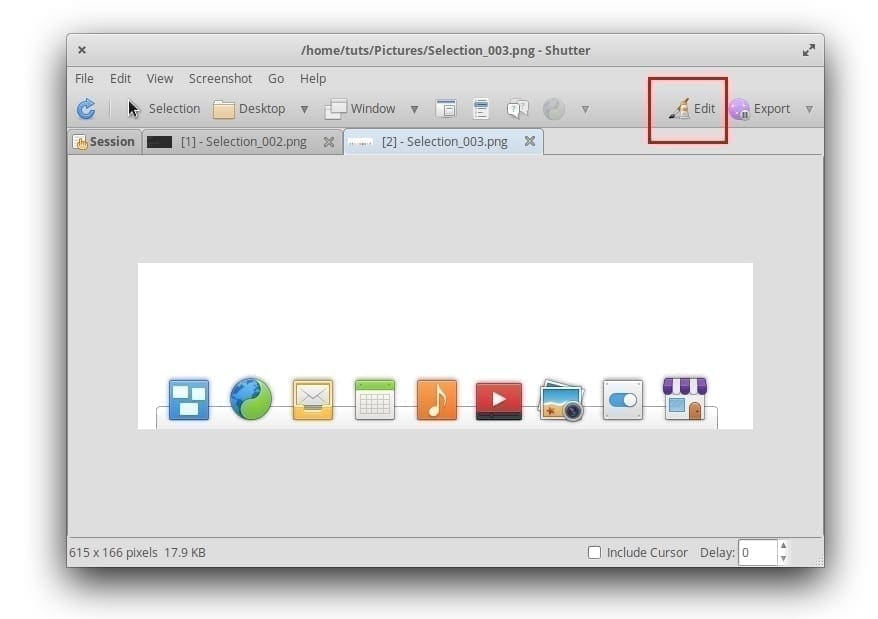The height and width of the screenshot is (619, 878).
Task: Choose the Window capture toolbar button
Action: [360, 109]
